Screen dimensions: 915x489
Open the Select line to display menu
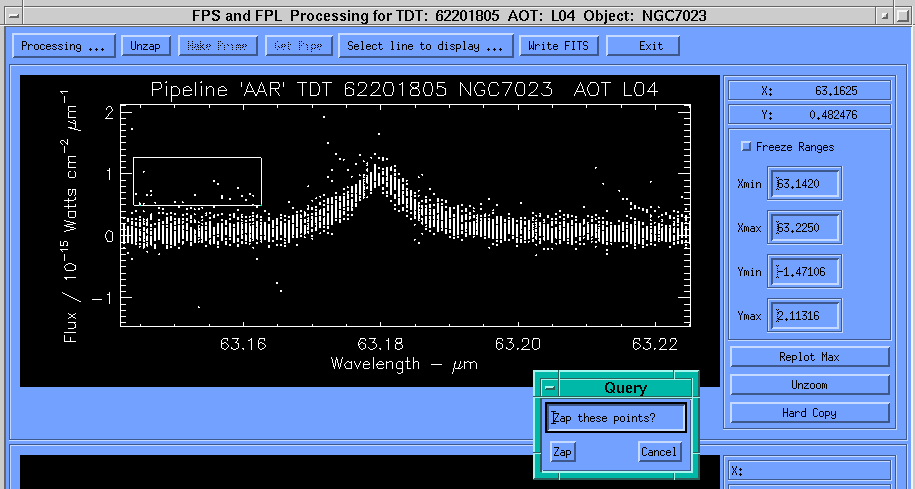coord(425,46)
